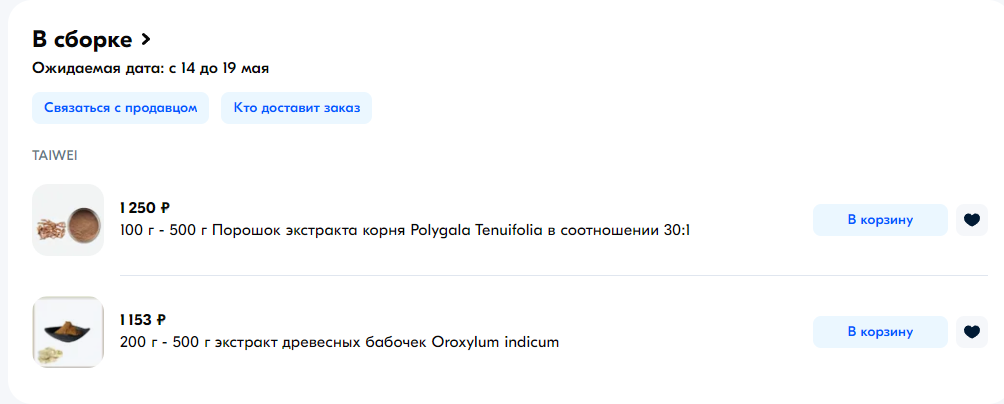This screenshot has height=404, width=1004.
Task: Click the pale seeds in Oroxylum thumbnail
Action: (49, 353)
